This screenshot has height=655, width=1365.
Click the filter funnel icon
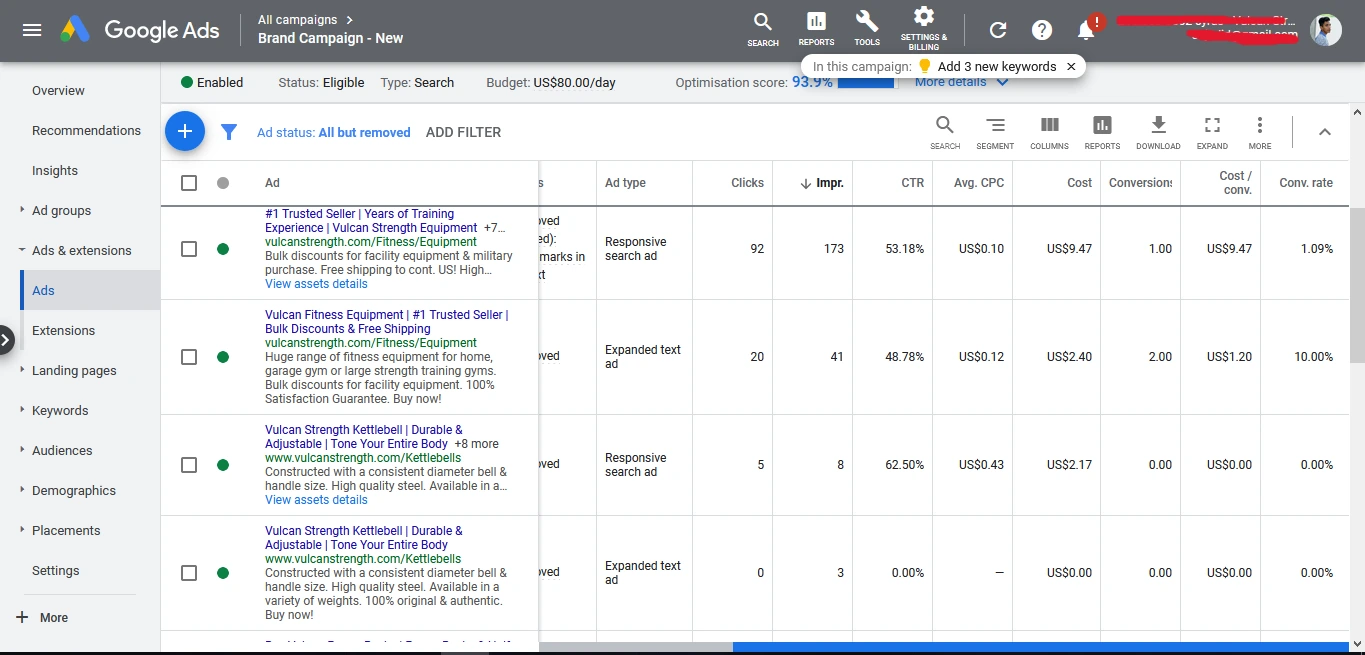click(229, 132)
